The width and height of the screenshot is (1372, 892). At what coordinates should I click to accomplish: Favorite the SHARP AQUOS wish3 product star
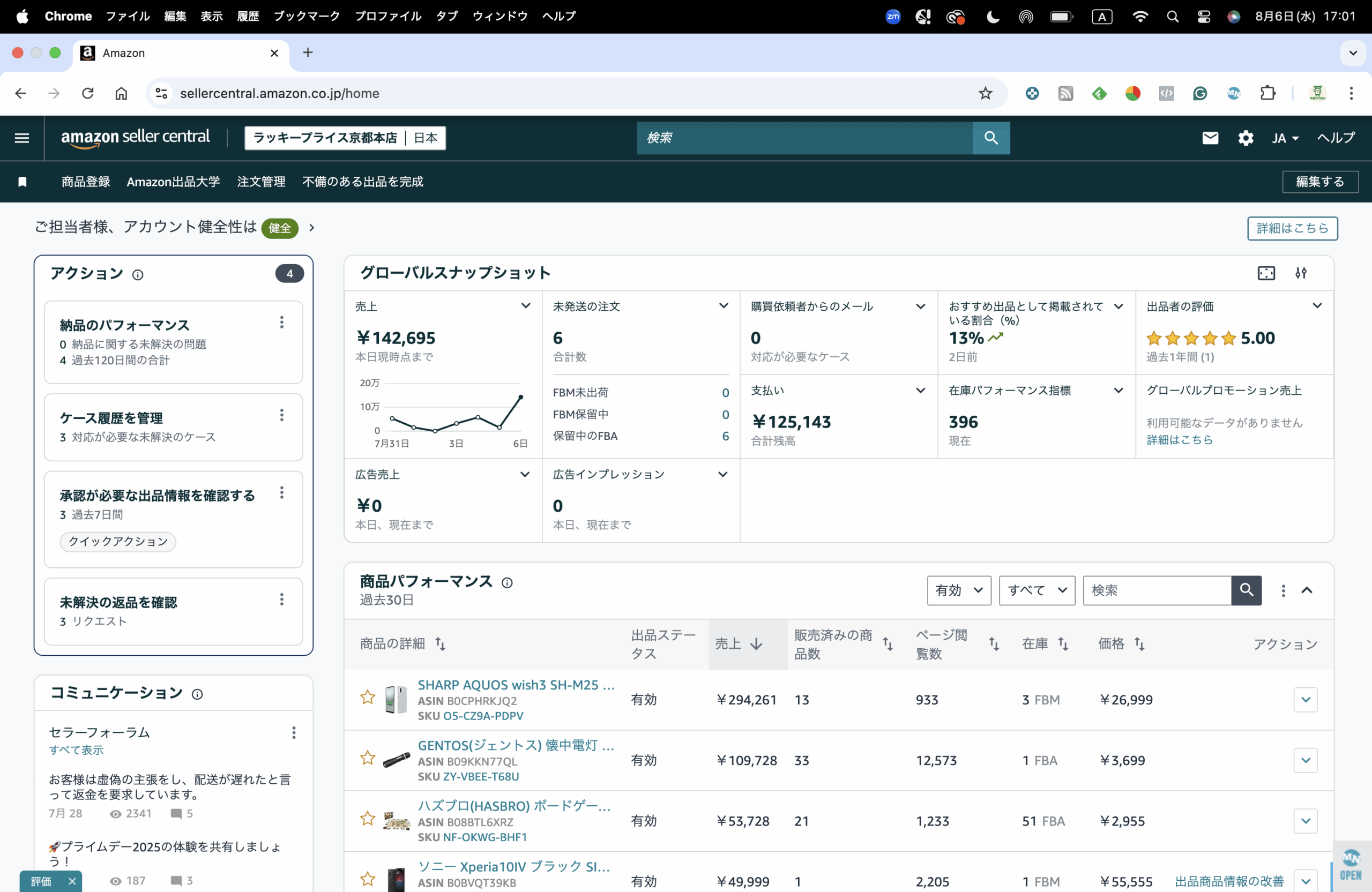367,698
